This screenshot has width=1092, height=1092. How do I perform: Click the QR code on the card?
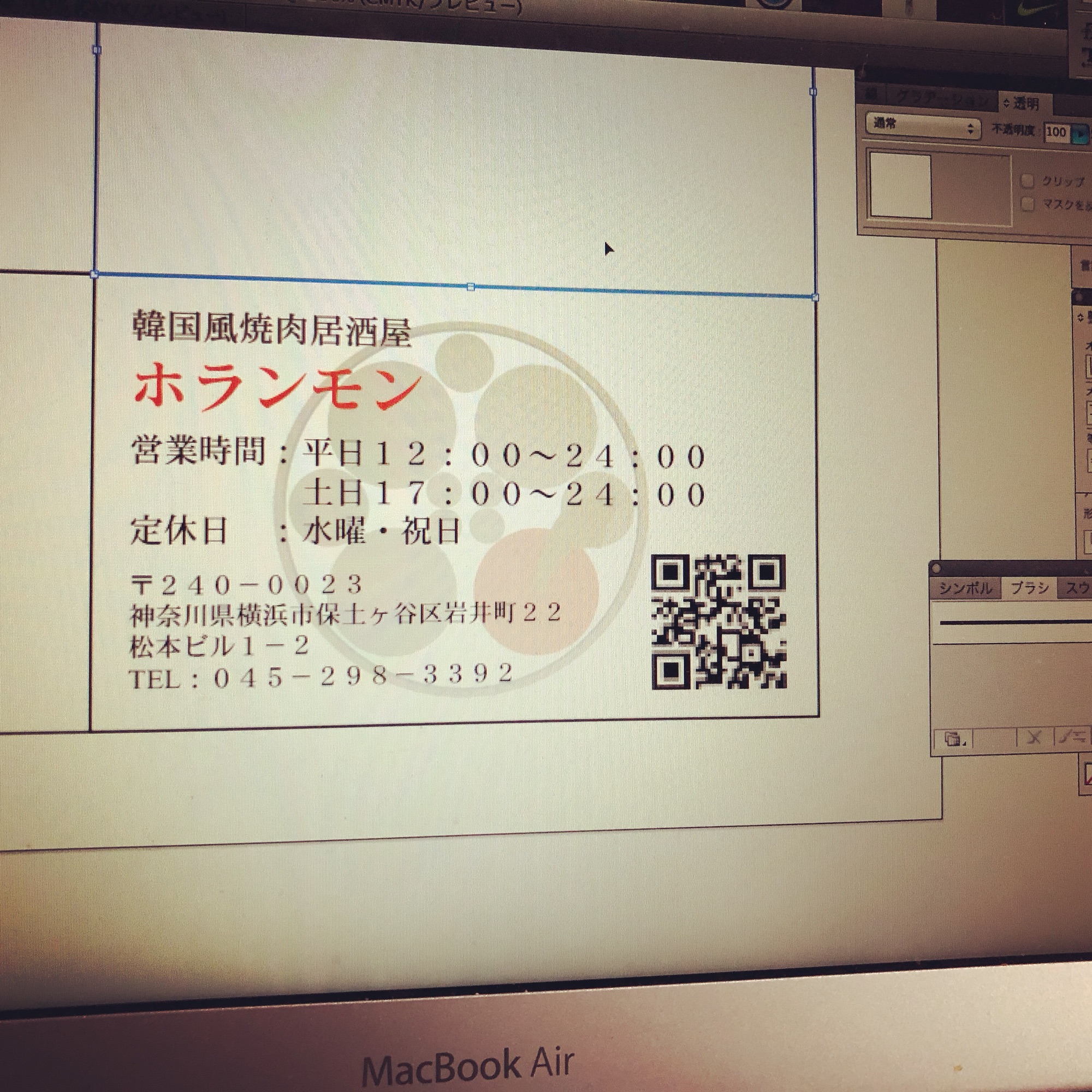point(719,622)
